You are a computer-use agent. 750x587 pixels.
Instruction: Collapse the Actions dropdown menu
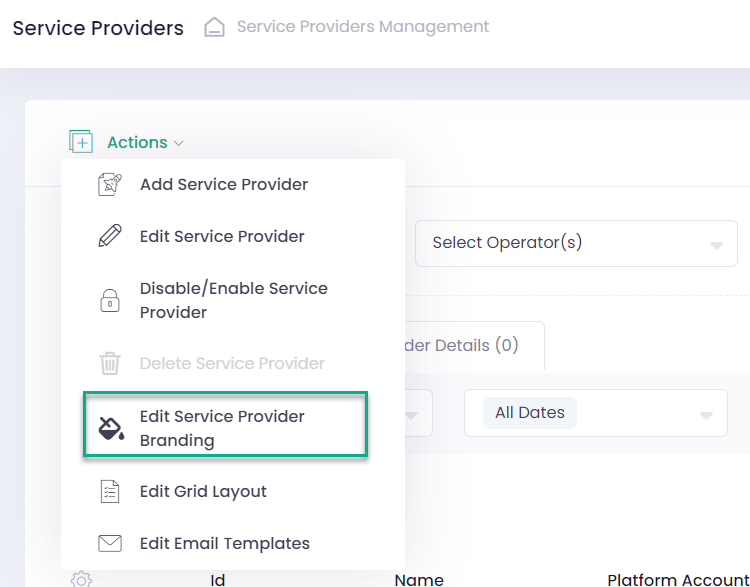coord(145,142)
